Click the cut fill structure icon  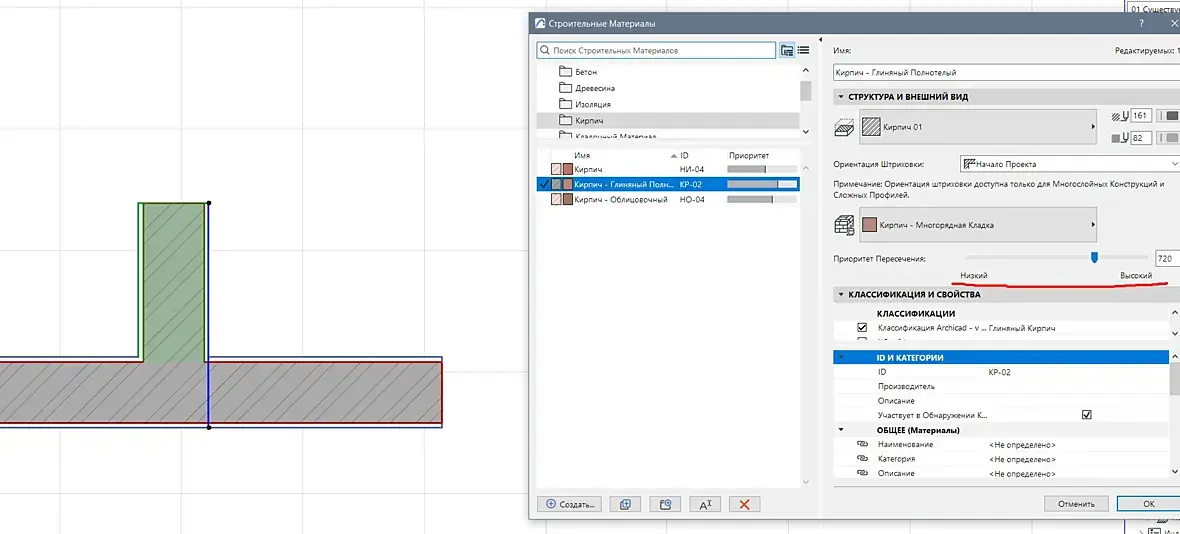point(844,128)
